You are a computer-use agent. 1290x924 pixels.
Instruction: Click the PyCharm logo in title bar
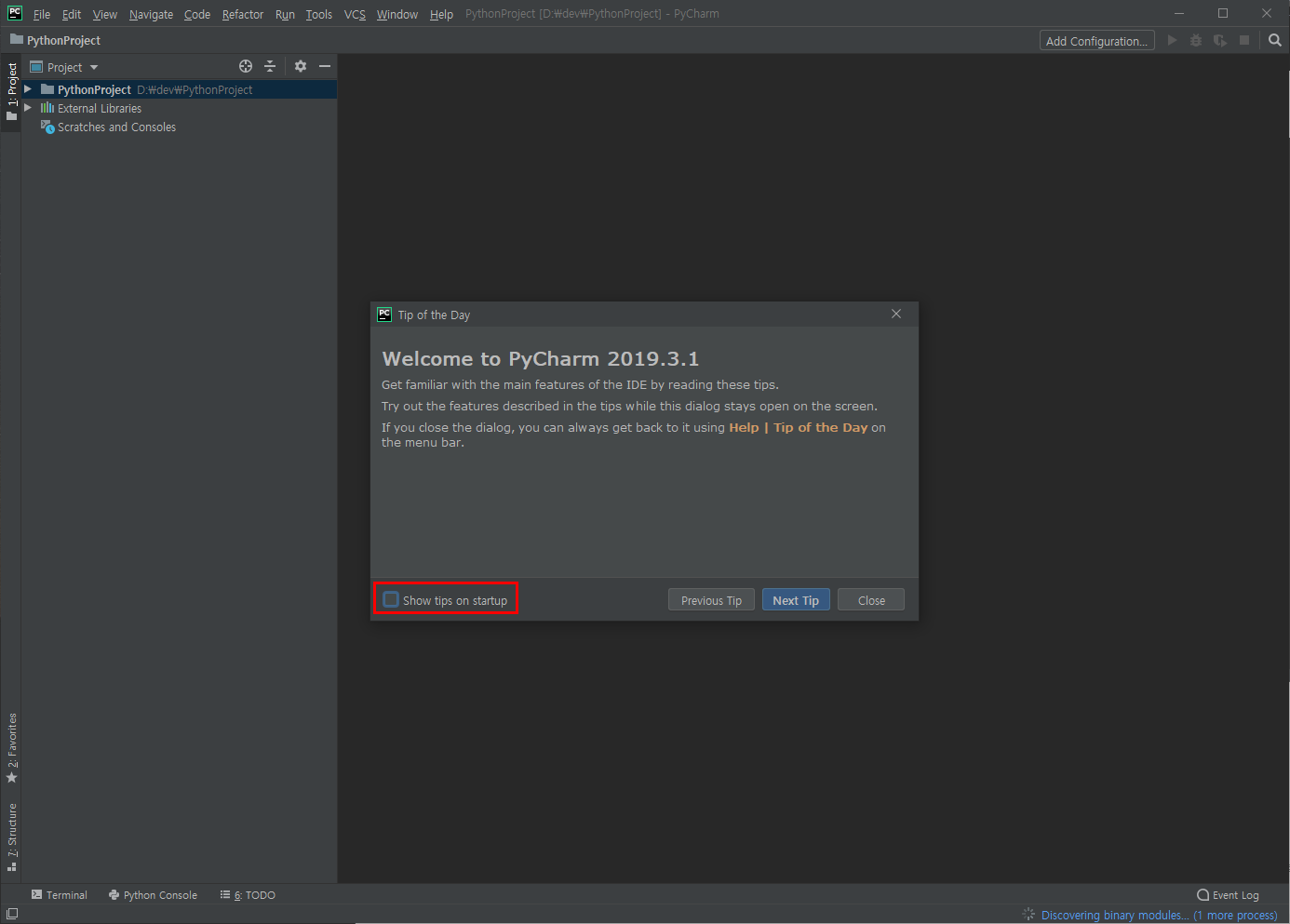pyautogui.click(x=15, y=13)
